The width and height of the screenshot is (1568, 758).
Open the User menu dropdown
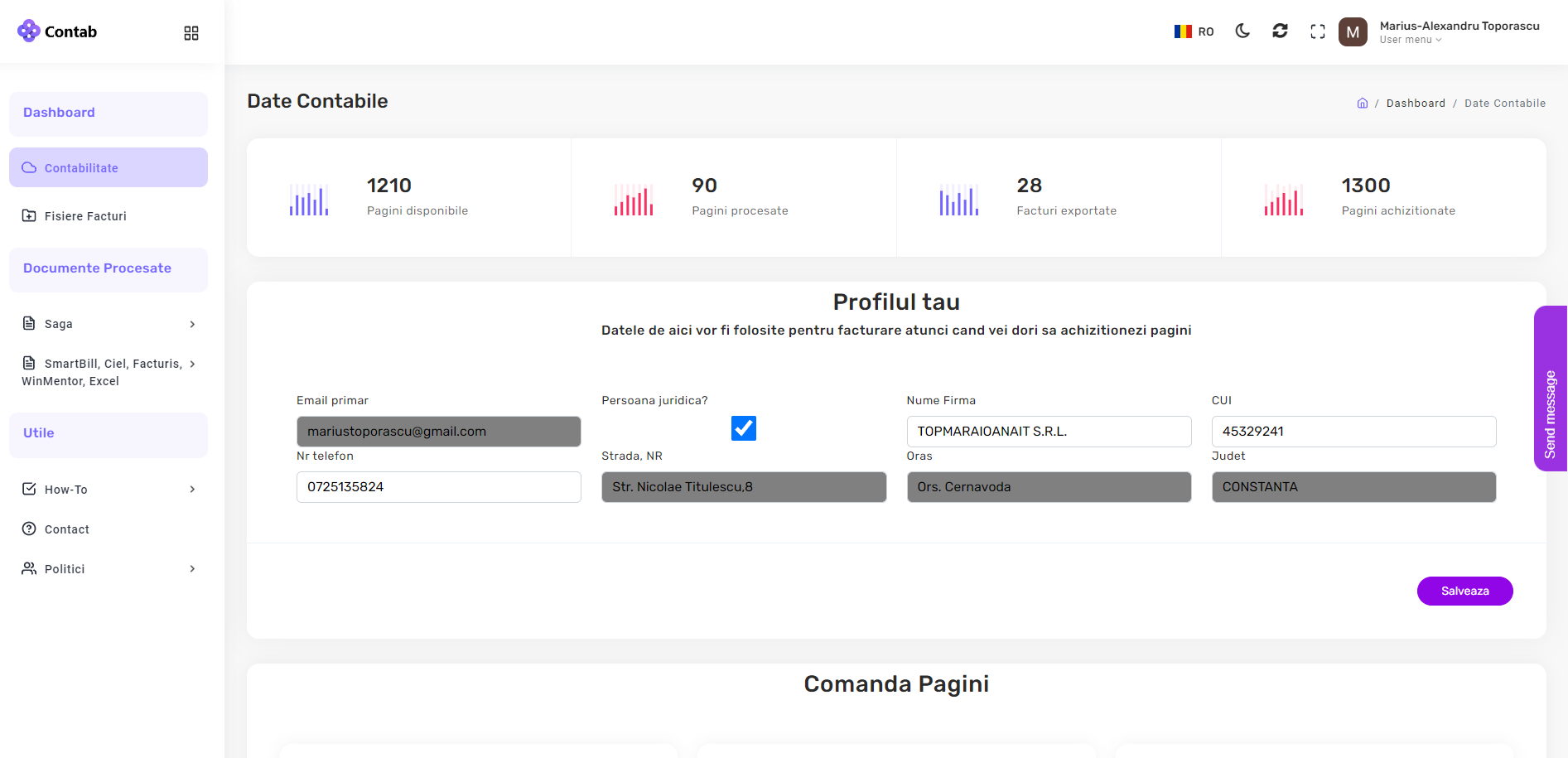1410,40
